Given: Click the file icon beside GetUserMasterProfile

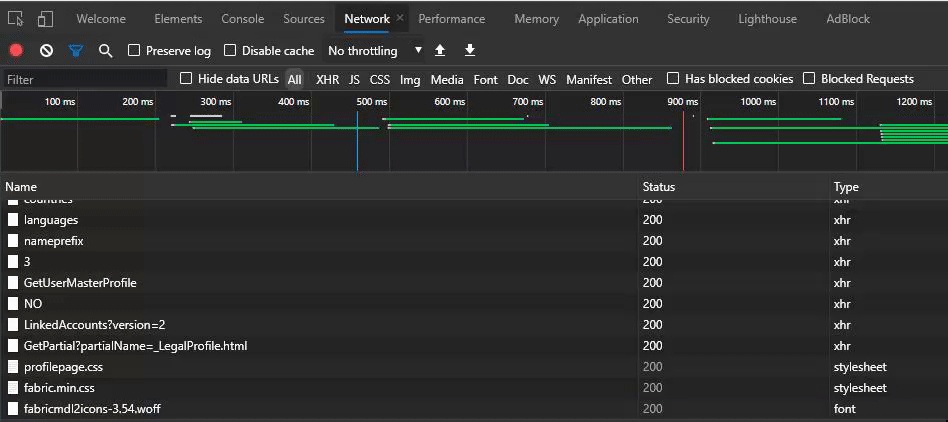Looking at the screenshot, I should [13, 283].
